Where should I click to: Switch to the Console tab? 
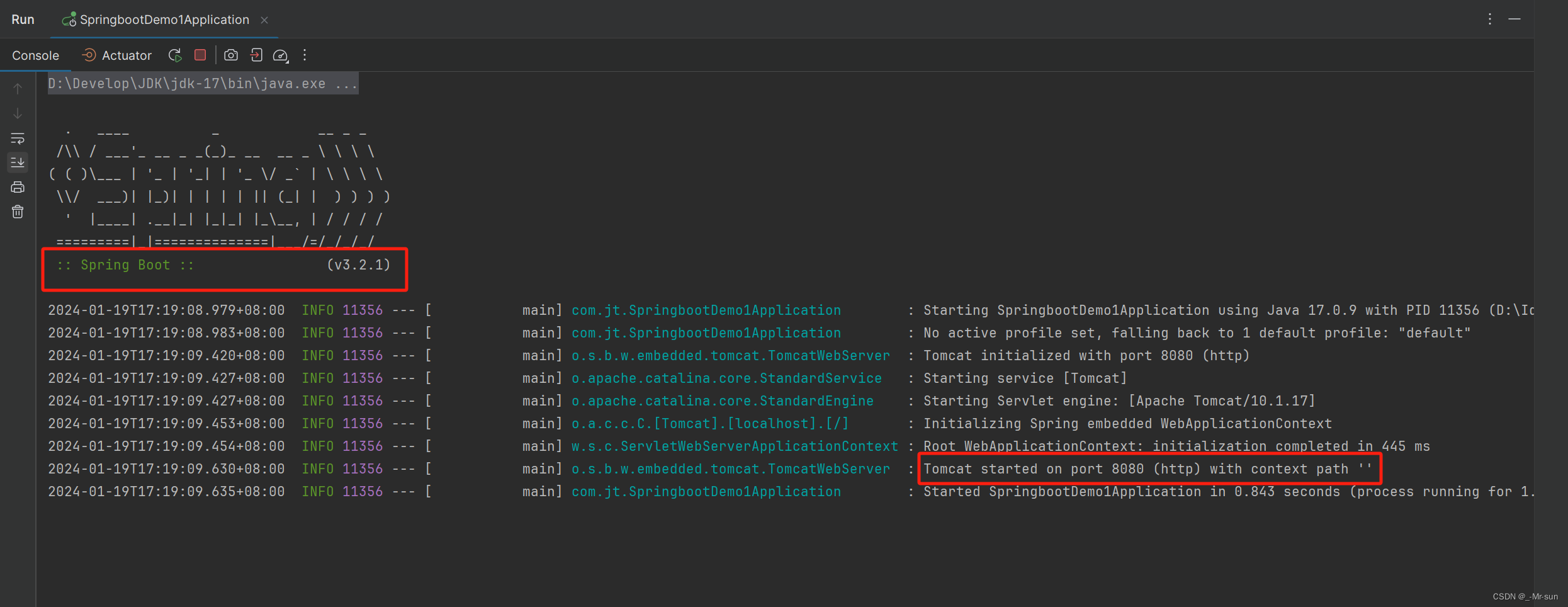coord(35,55)
